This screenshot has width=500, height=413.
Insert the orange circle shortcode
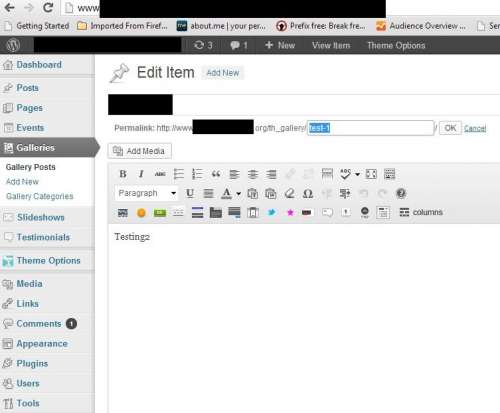pos(141,212)
